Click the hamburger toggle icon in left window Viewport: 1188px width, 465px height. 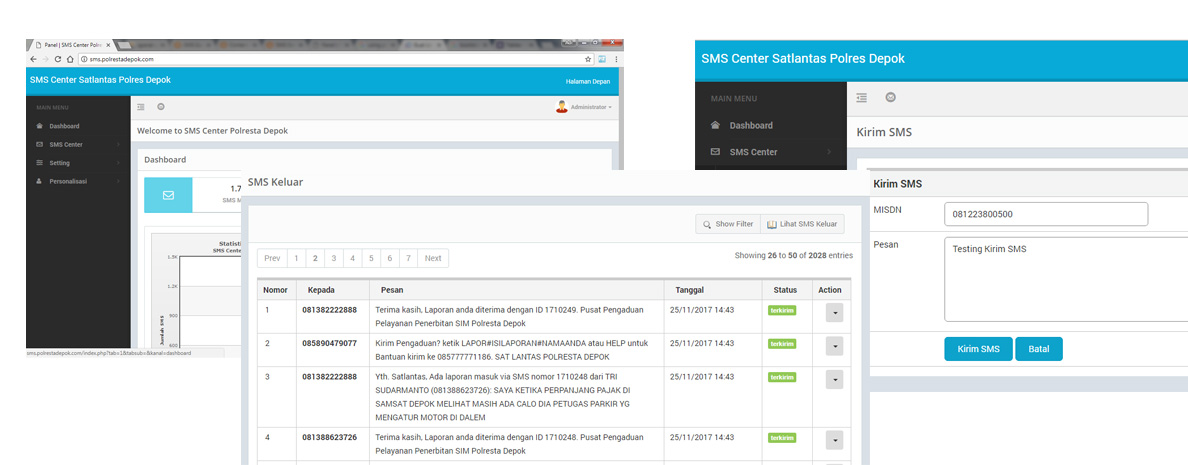pyautogui.click(x=141, y=107)
